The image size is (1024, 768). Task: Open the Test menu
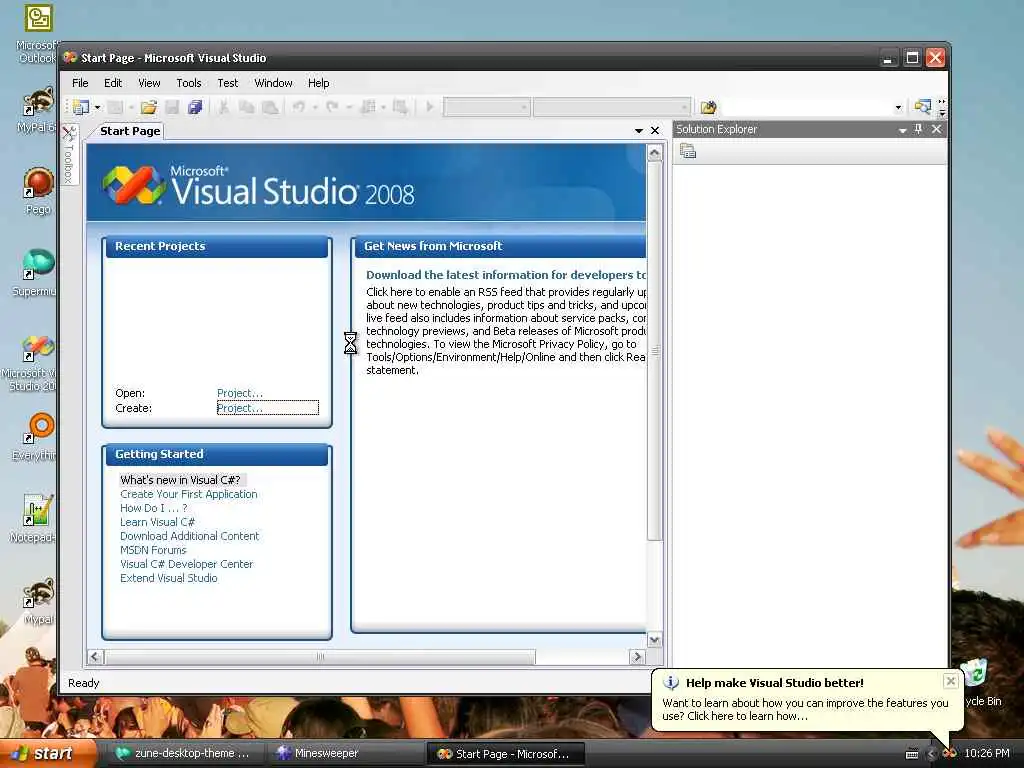coord(227,83)
